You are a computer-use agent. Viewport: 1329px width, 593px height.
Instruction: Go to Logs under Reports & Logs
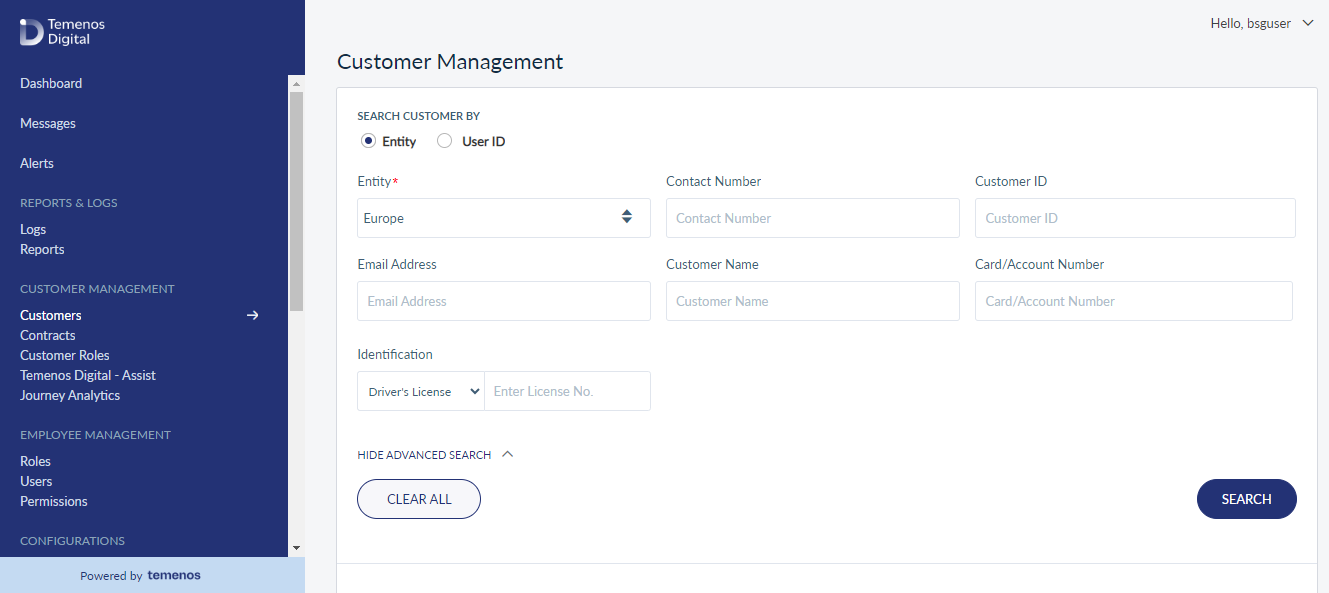click(x=33, y=229)
